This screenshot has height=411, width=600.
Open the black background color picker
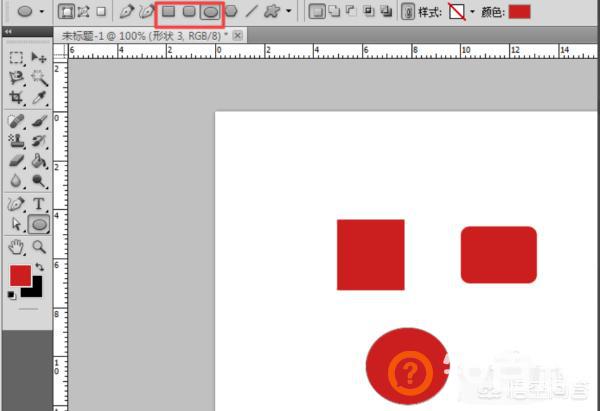coord(35,291)
